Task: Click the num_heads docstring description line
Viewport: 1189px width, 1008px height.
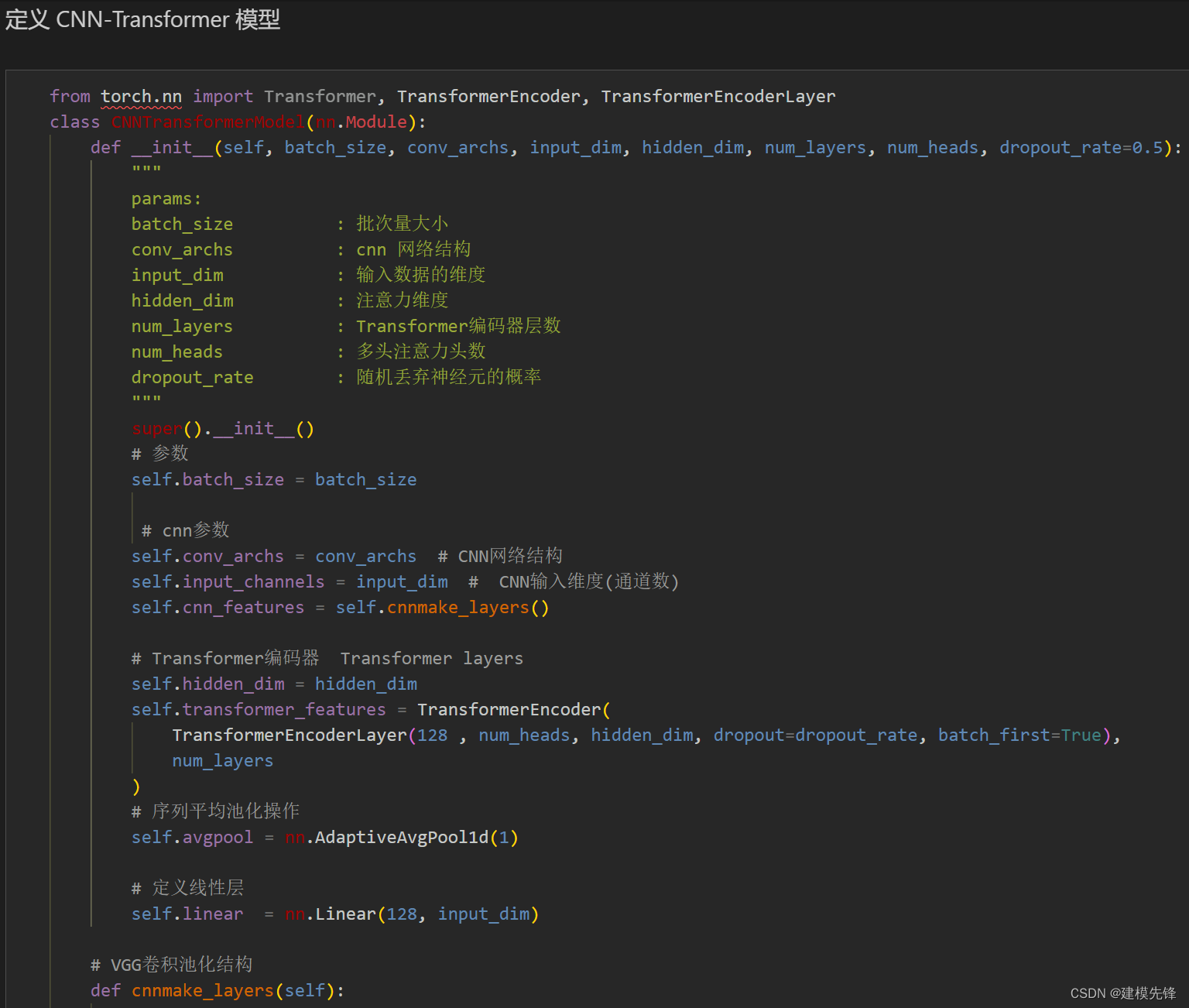Action: pos(420,352)
